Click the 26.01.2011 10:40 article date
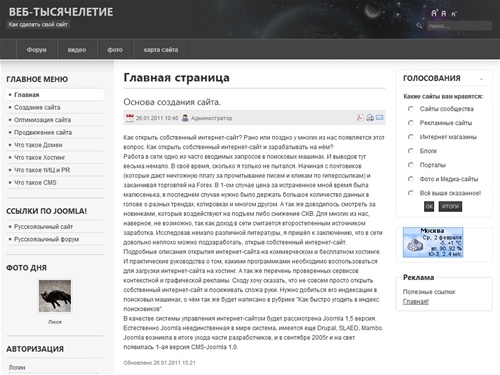Viewport: 500px width, 375px height. (157, 118)
